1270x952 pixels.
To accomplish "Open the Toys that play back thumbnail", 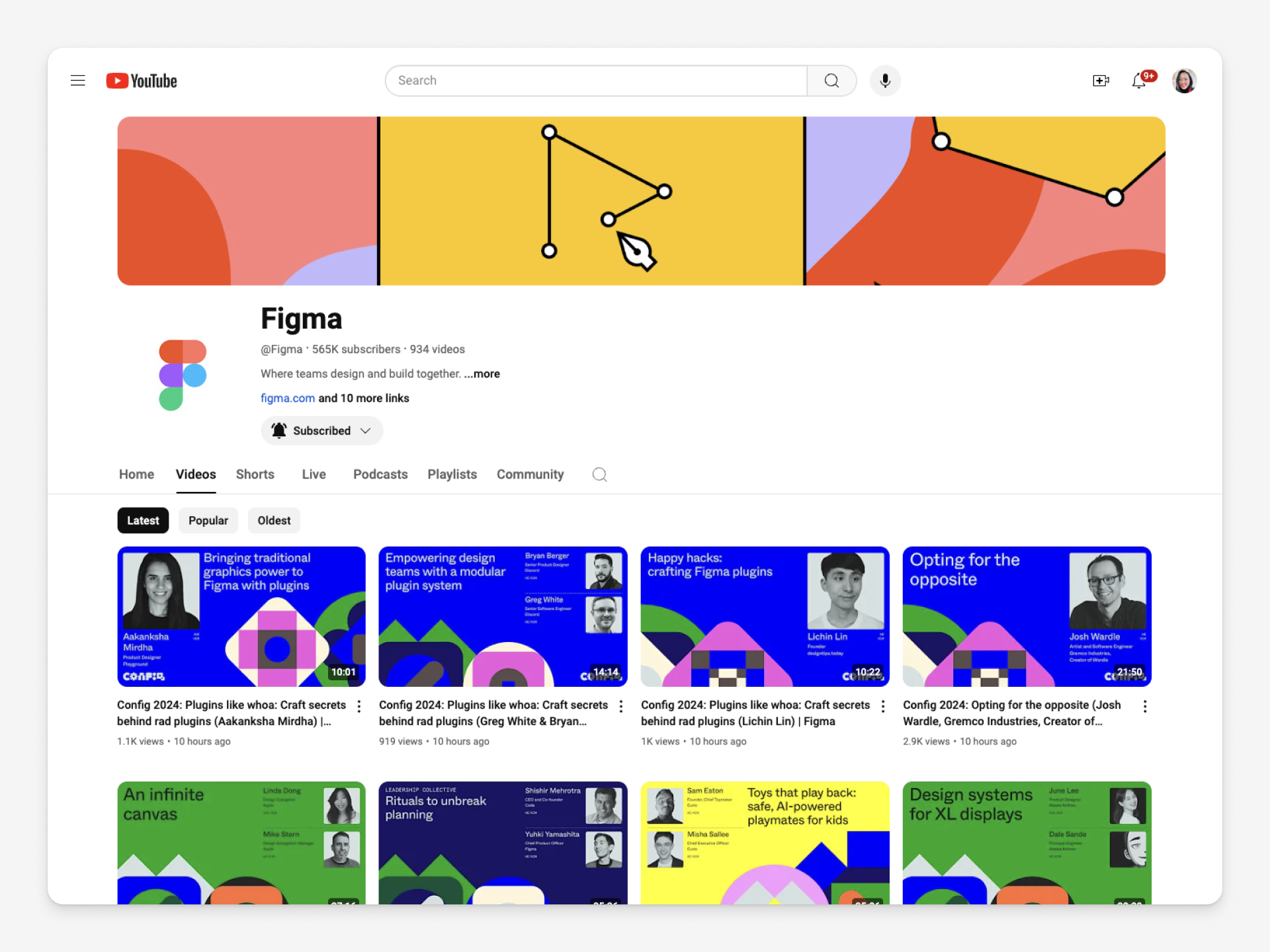I will tap(765, 843).
